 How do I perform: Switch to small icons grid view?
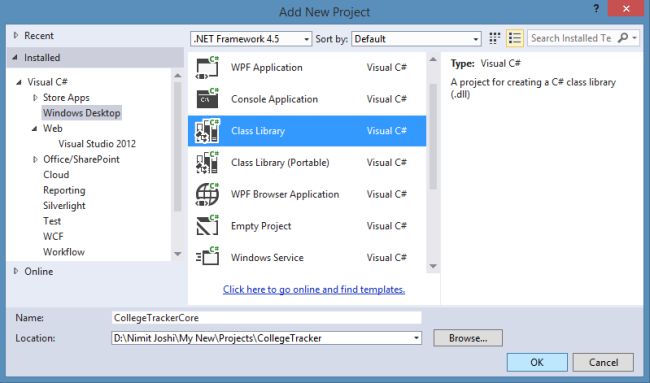(494, 39)
